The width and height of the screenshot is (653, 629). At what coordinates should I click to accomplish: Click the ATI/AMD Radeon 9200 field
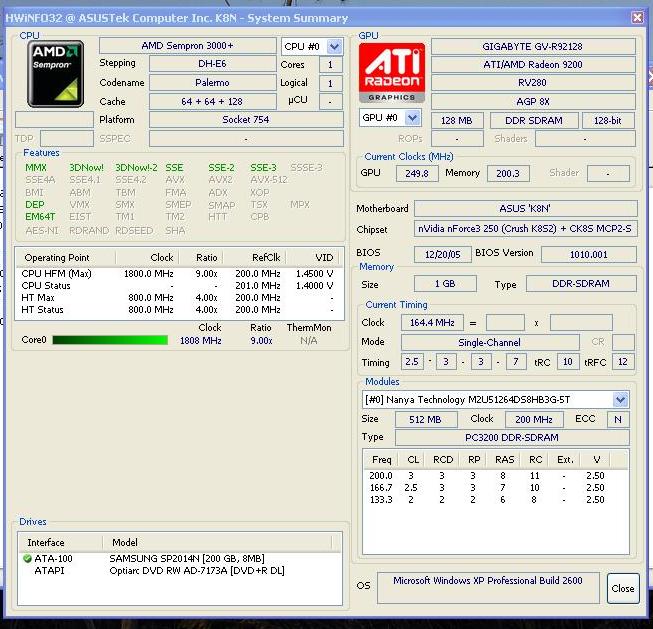(533, 65)
